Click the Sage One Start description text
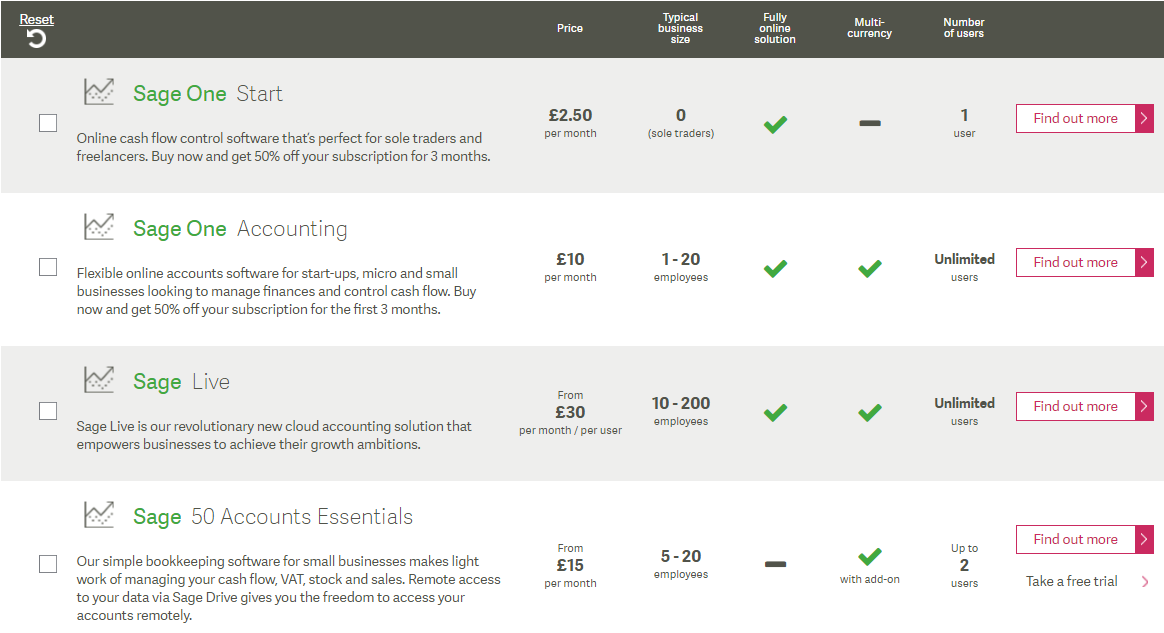The height and width of the screenshot is (633, 1164). click(x=283, y=147)
